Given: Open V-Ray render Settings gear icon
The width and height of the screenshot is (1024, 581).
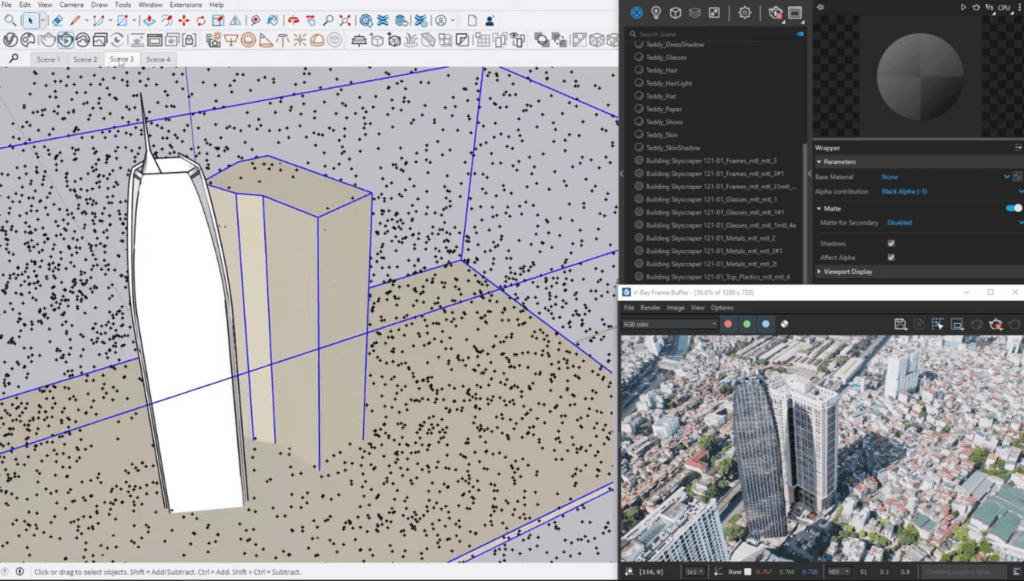Looking at the screenshot, I should coord(745,12).
